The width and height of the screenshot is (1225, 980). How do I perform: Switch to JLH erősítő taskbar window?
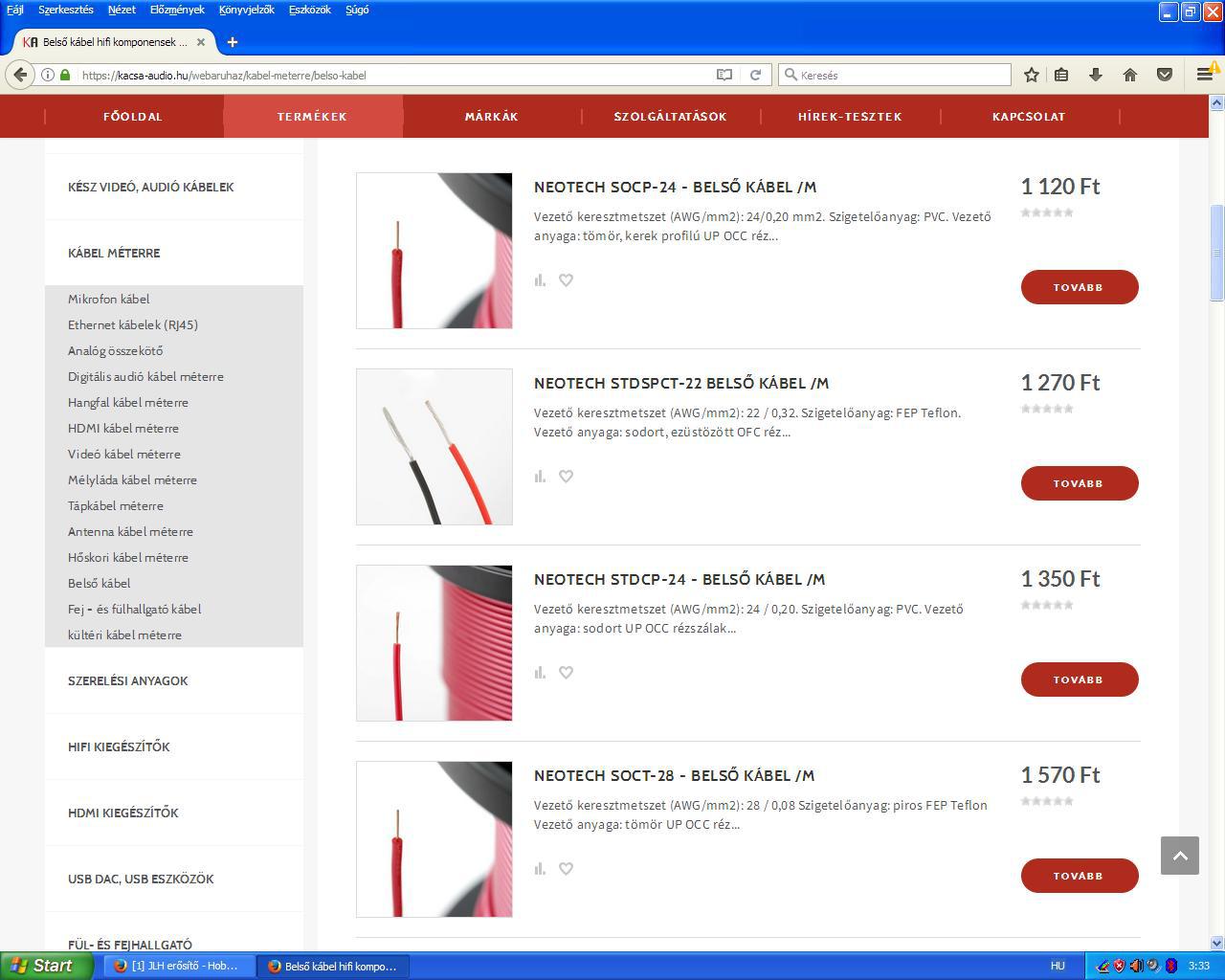click(x=178, y=966)
